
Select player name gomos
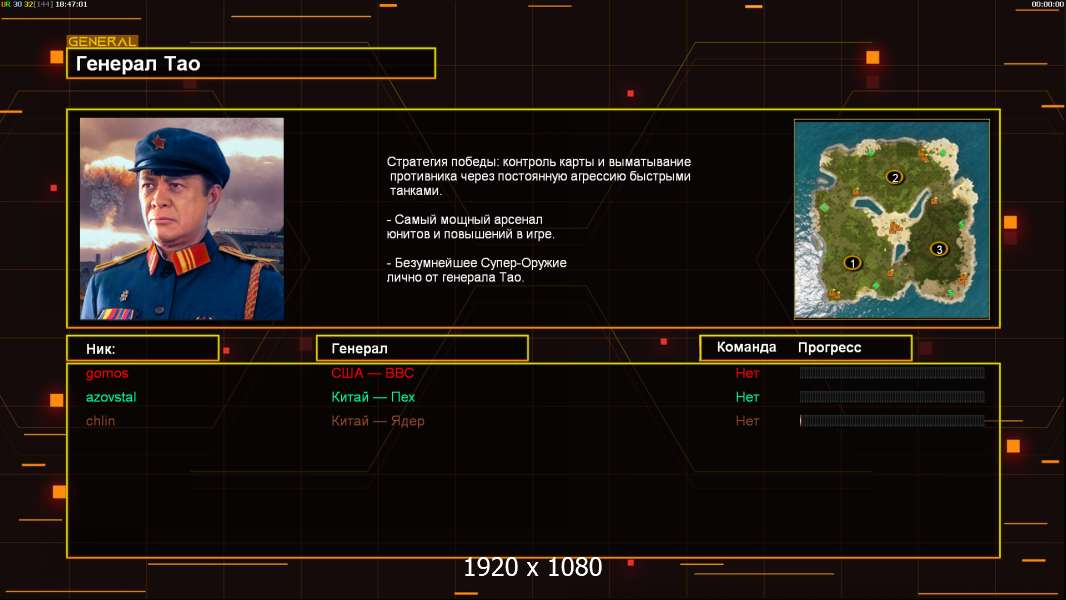pyautogui.click(x=107, y=373)
